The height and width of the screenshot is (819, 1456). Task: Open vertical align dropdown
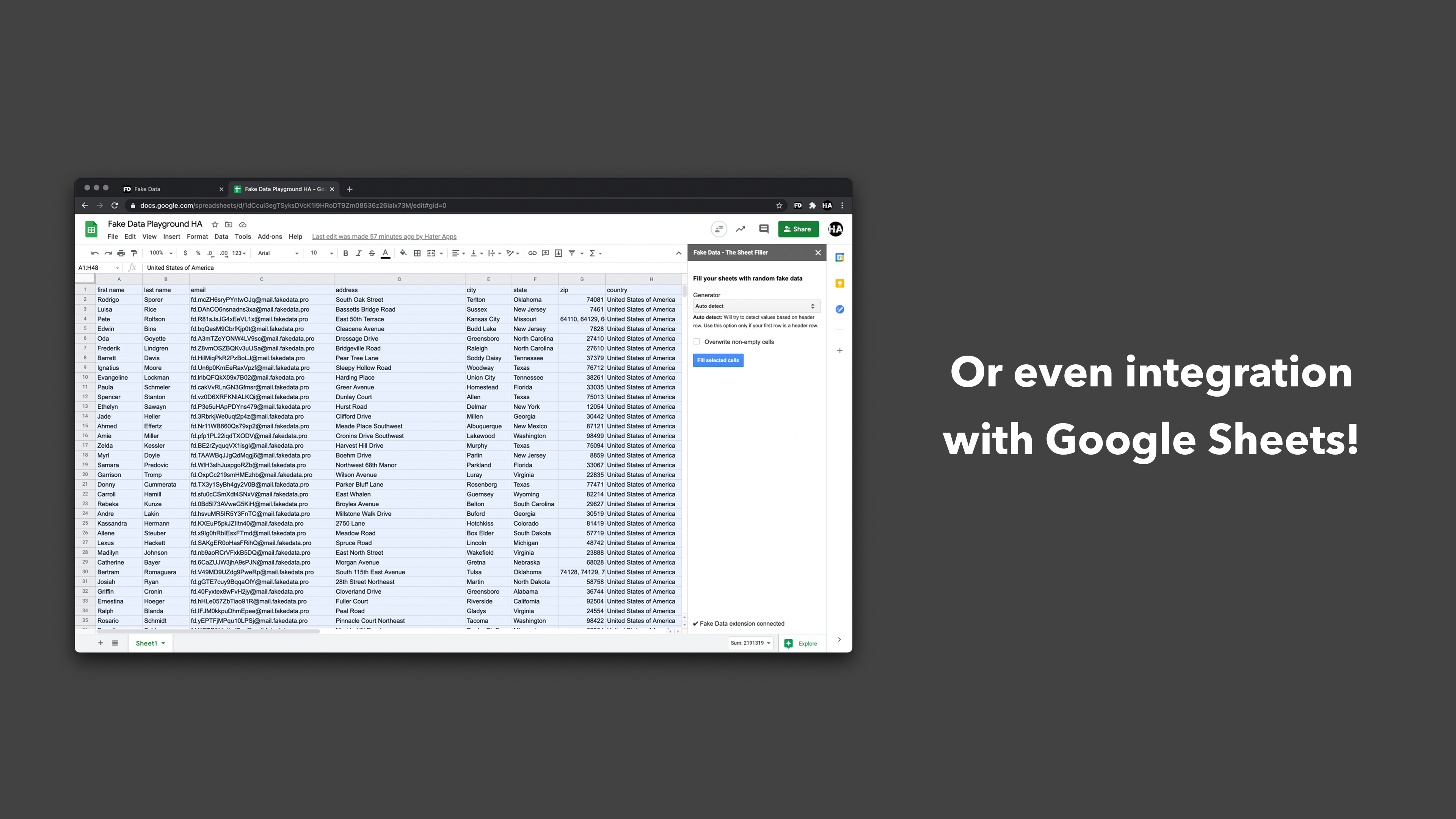477,253
